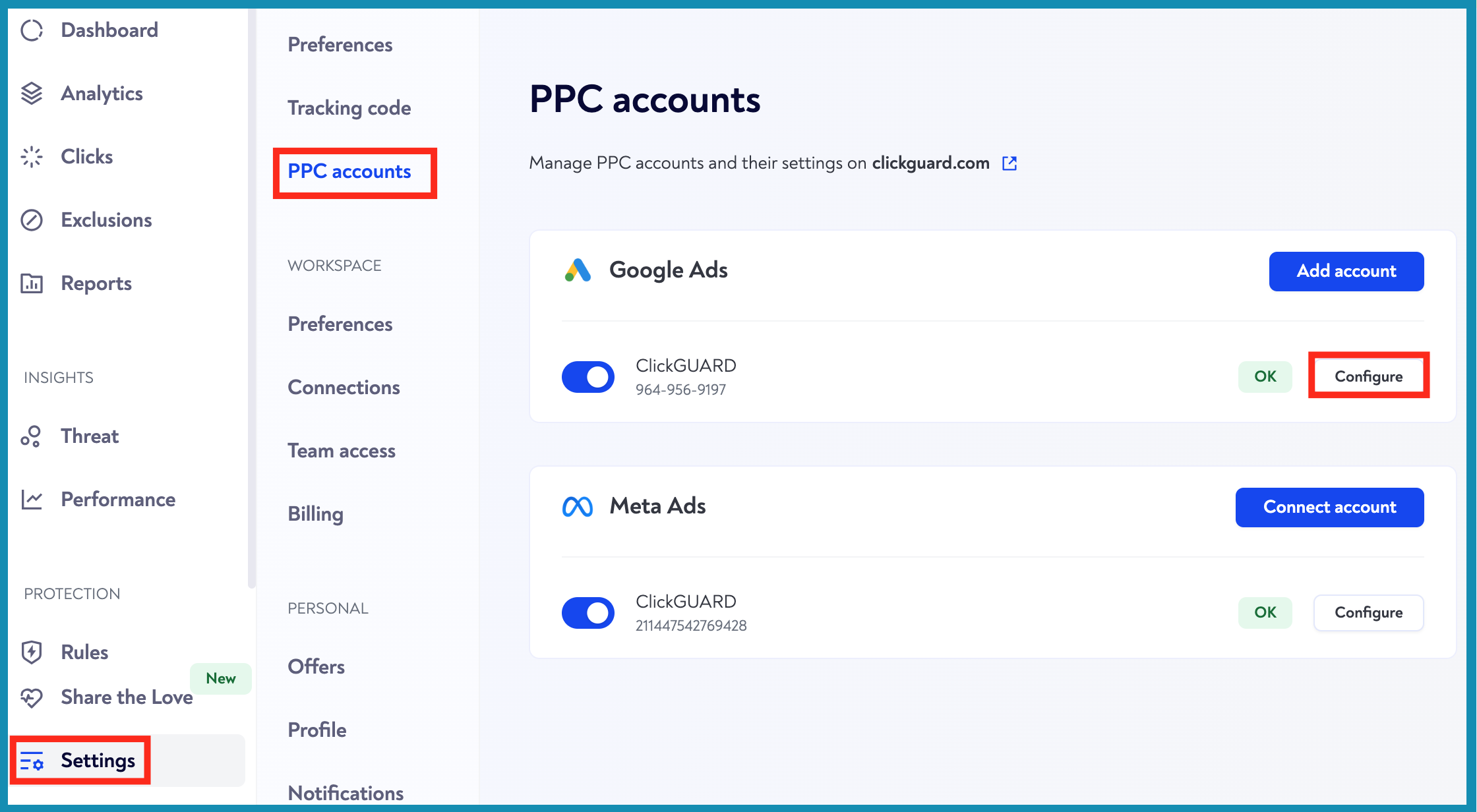Configure the Meta Ads ClickGUARD account

[x=1369, y=612]
